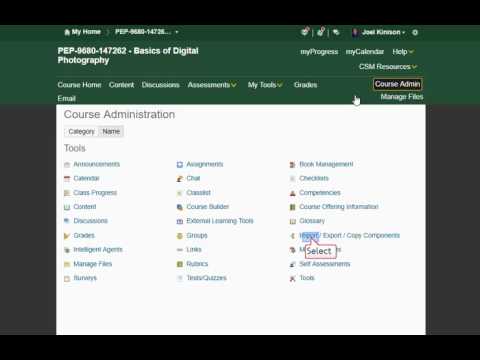The height and width of the screenshot is (360, 480).
Task: Click the Announcements tool icon
Action: [x=67, y=164]
